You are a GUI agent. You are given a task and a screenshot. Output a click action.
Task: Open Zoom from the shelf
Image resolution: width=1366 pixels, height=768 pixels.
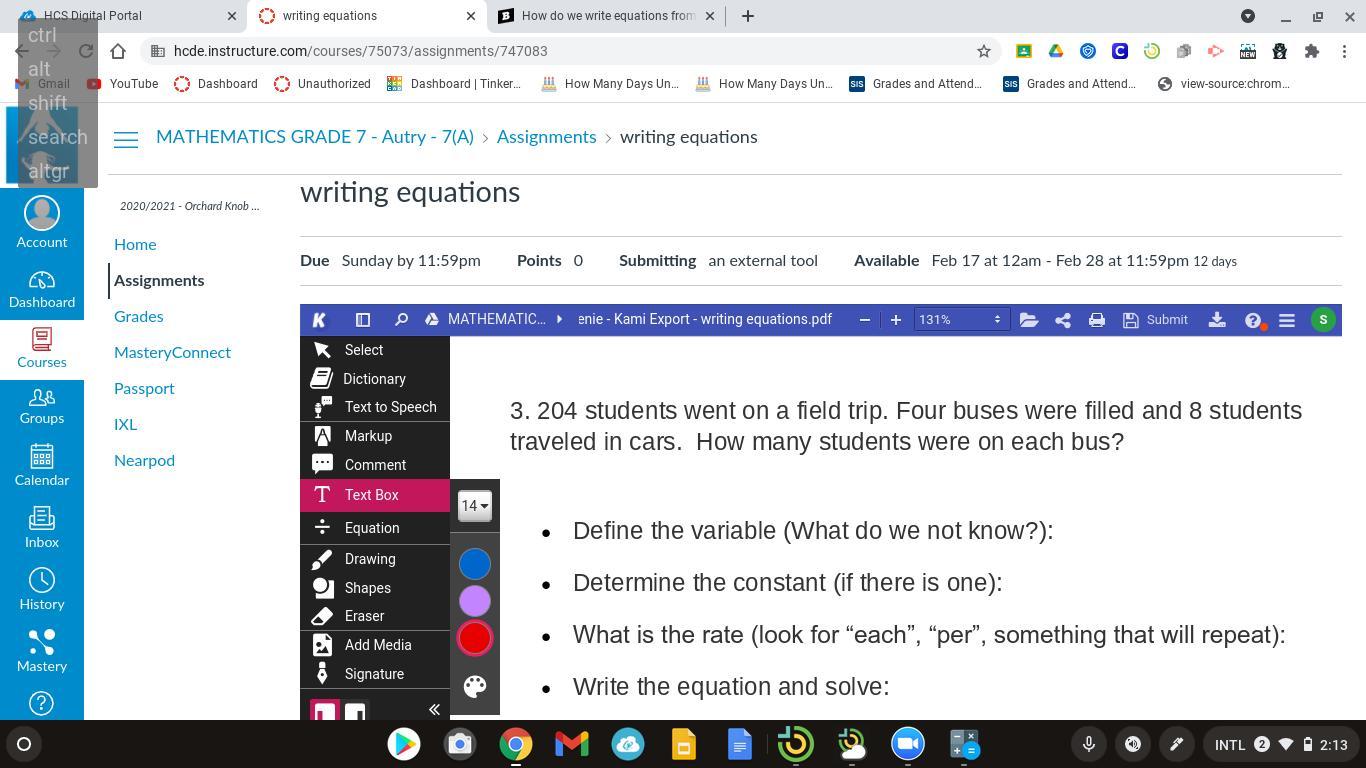pyautogui.click(x=908, y=744)
